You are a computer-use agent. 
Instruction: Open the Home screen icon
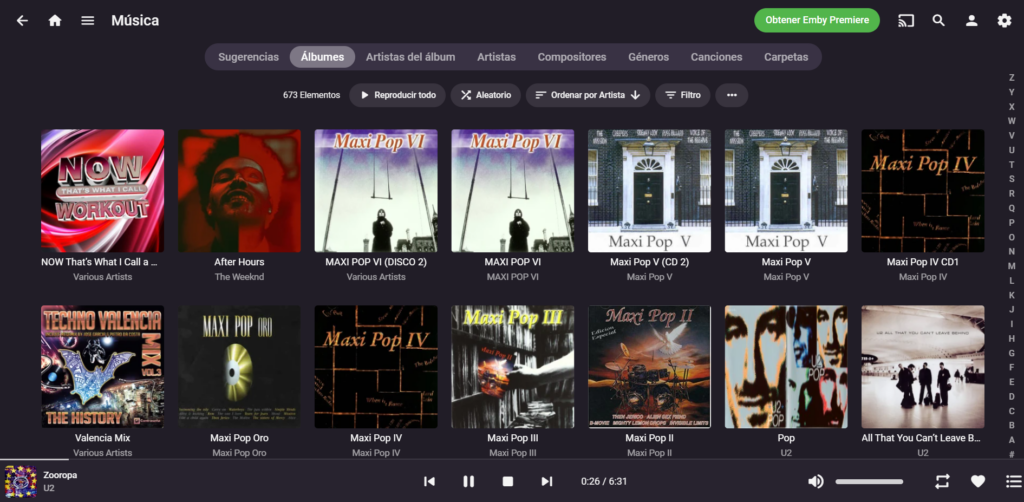click(55, 21)
